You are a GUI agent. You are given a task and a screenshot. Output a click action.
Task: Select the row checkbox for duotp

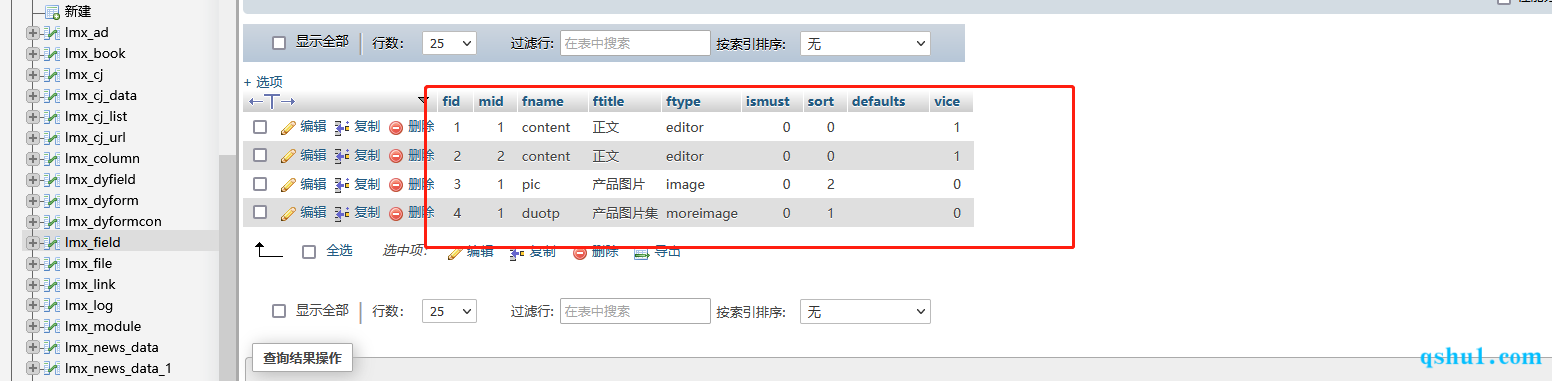point(260,212)
